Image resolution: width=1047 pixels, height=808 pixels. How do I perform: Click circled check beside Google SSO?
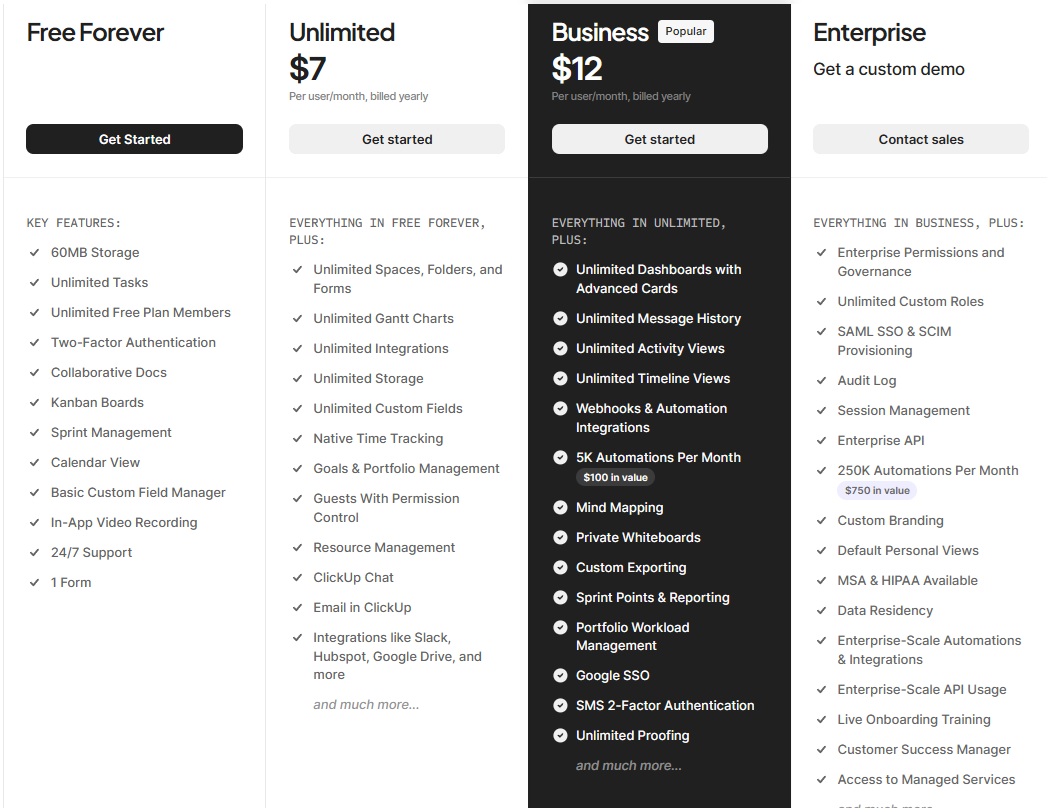click(x=560, y=676)
